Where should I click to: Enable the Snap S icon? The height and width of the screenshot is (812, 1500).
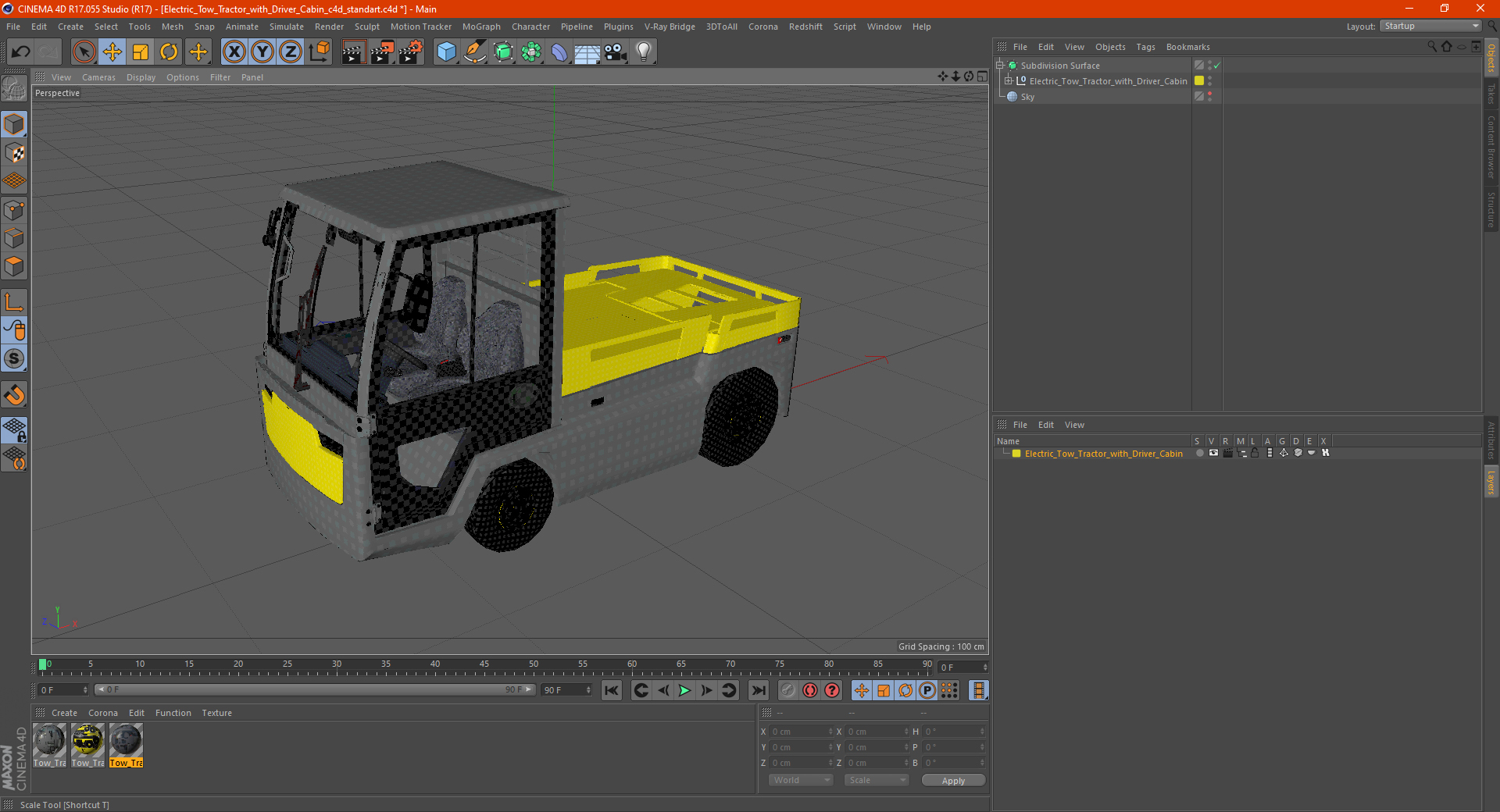coord(14,359)
